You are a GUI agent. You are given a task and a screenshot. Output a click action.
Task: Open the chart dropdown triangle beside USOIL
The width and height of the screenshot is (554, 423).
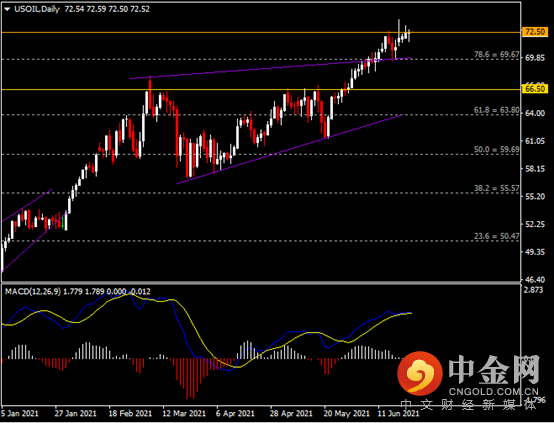point(7,10)
